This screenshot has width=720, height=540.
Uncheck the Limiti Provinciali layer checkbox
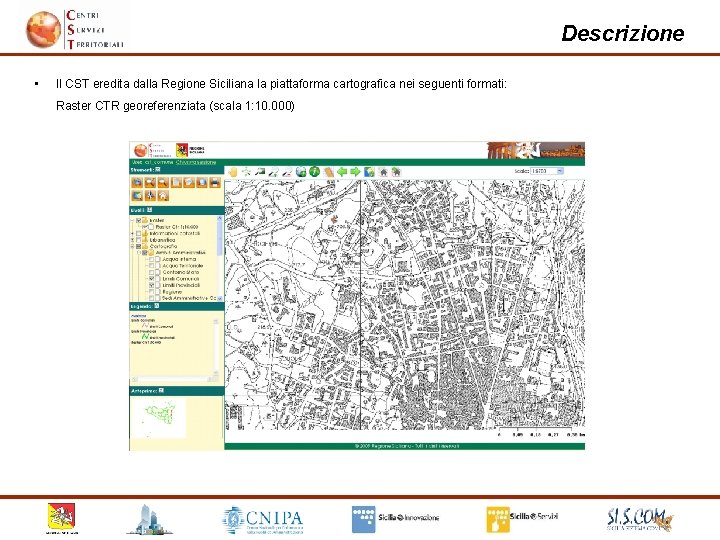tap(151, 285)
